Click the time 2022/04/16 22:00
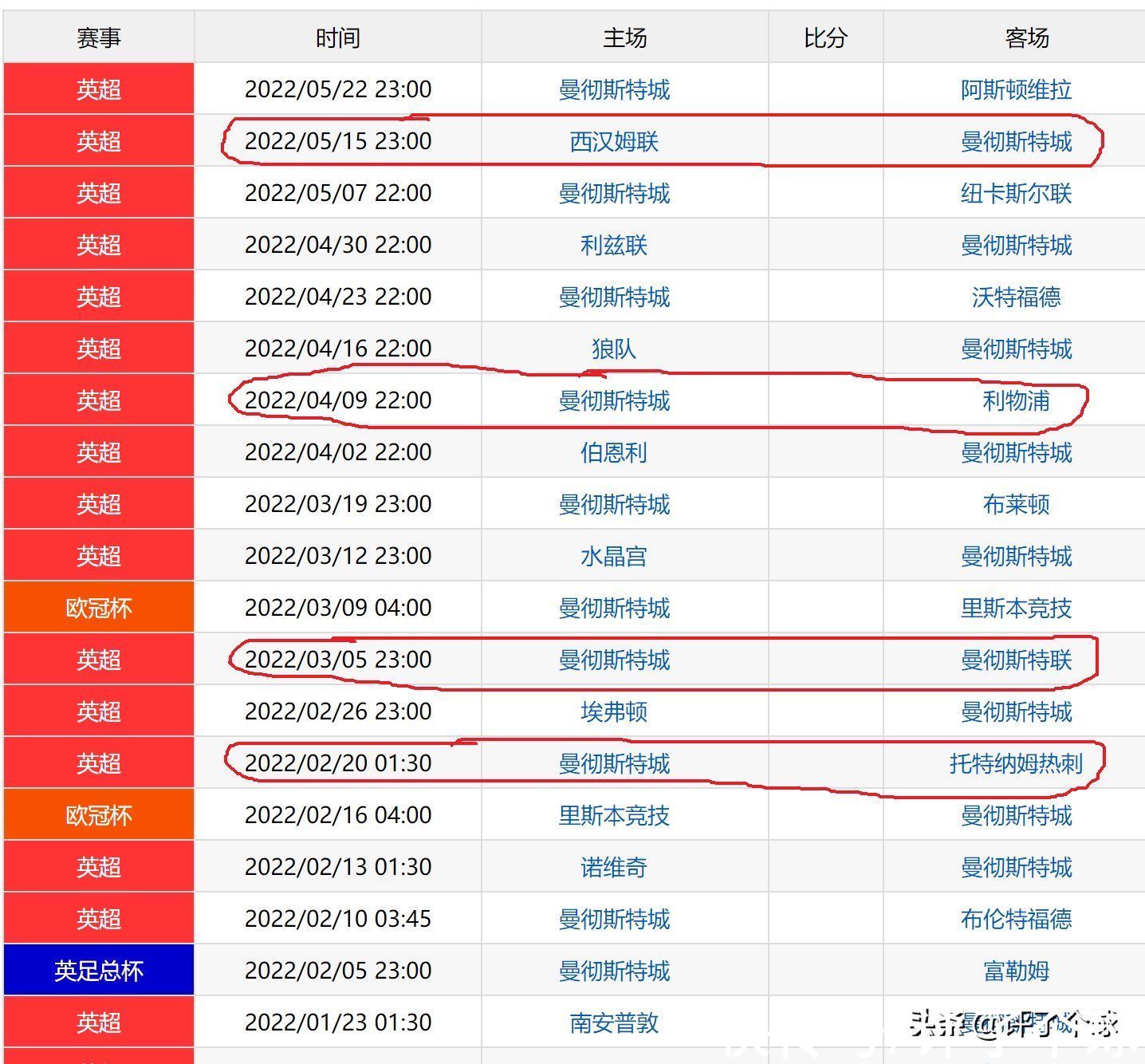The width and height of the screenshot is (1145, 1064). (x=338, y=349)
